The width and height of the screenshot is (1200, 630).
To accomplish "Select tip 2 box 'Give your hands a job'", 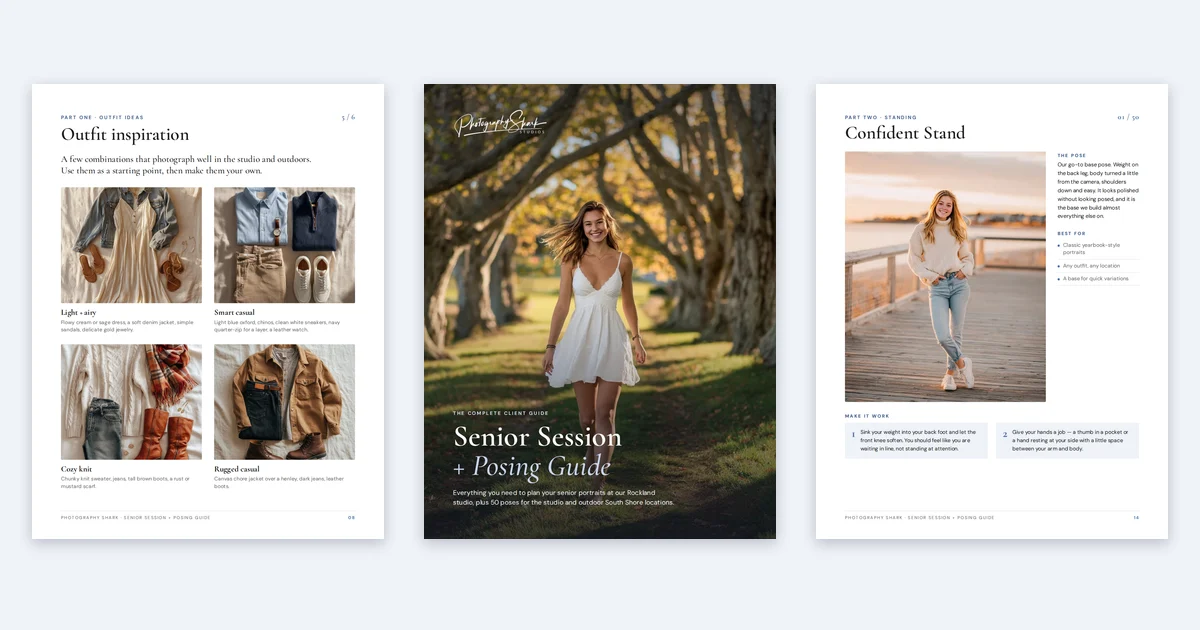I will click(1068, 441).
